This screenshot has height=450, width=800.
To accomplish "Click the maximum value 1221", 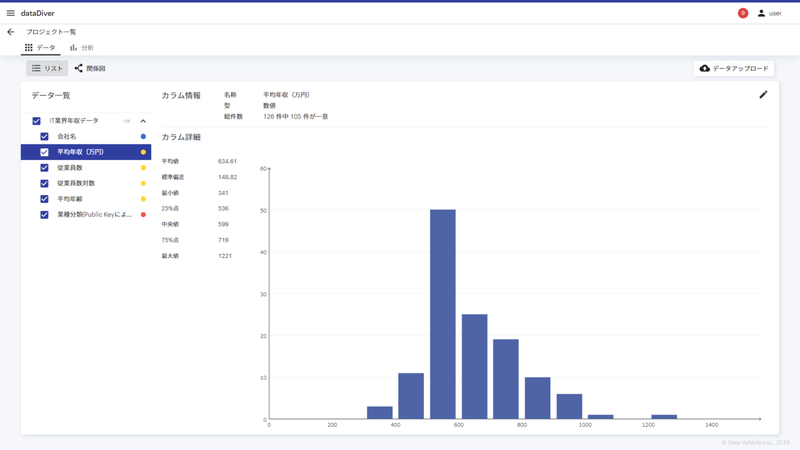I will pyautogui.click(x=224, y=256).
